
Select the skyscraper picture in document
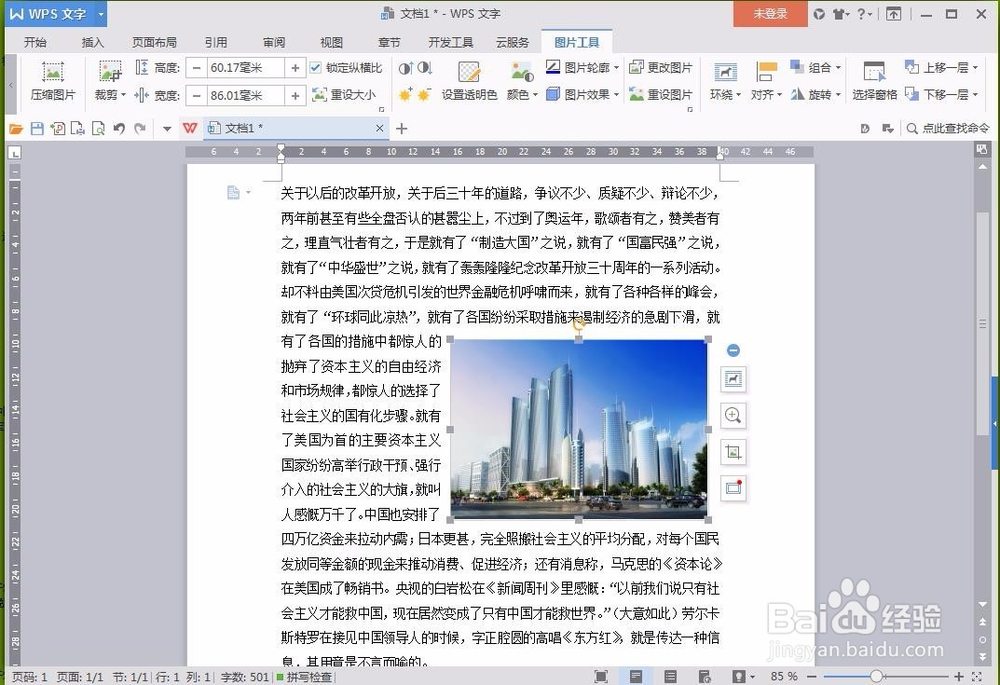pyautogui.click(x=579, y=429)
